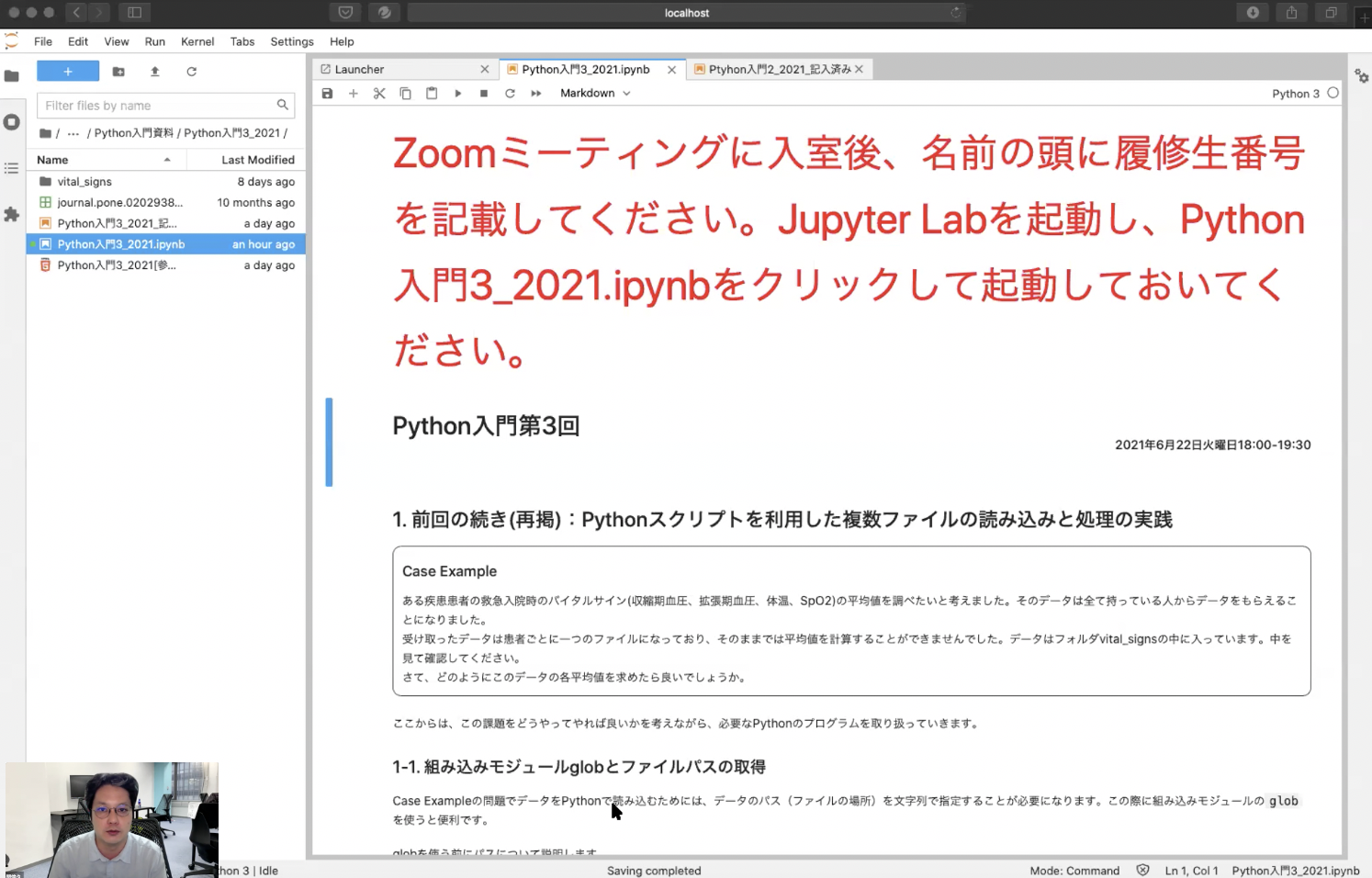Open the Settings menu

click(x=292, y=41)
